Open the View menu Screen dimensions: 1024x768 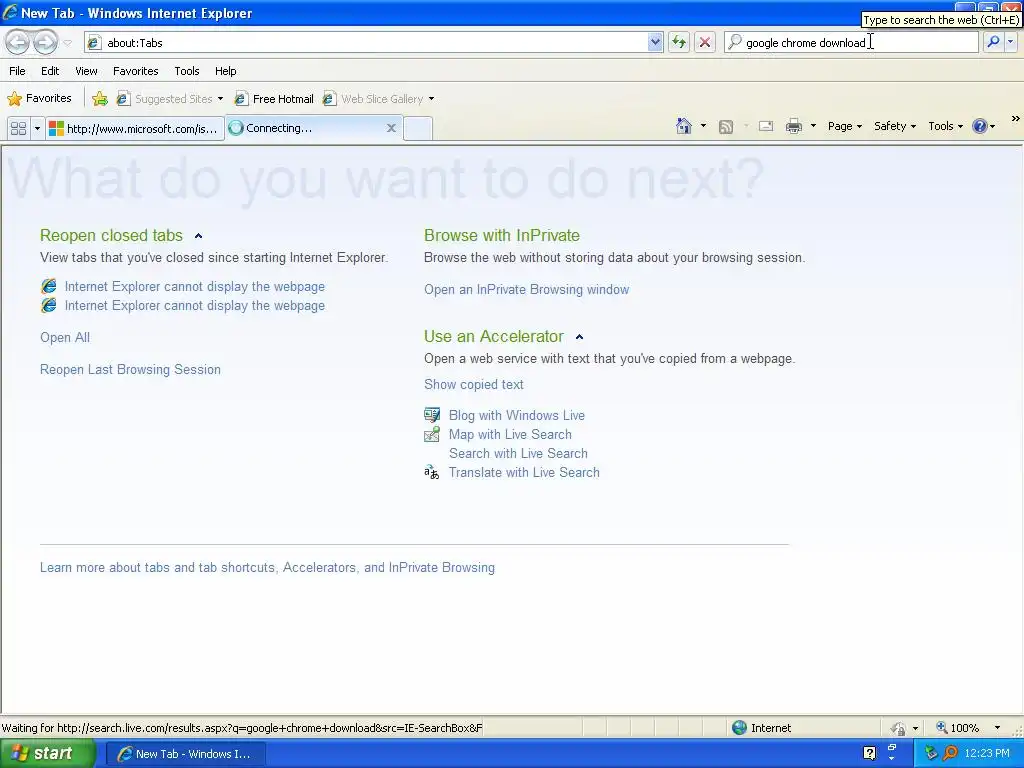pos(86,71)
